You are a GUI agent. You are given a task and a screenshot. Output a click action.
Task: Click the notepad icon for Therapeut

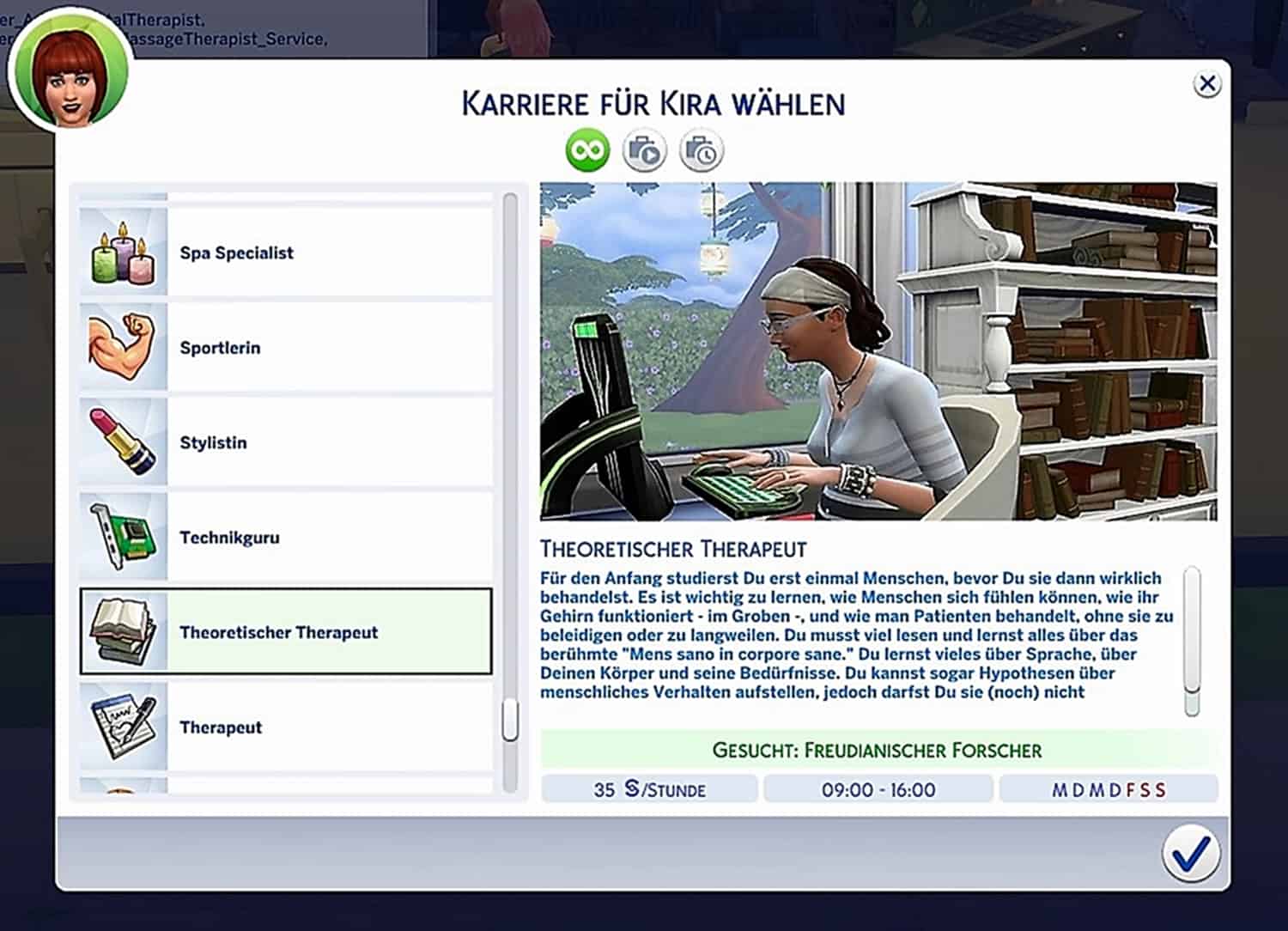tap(123, 727)
